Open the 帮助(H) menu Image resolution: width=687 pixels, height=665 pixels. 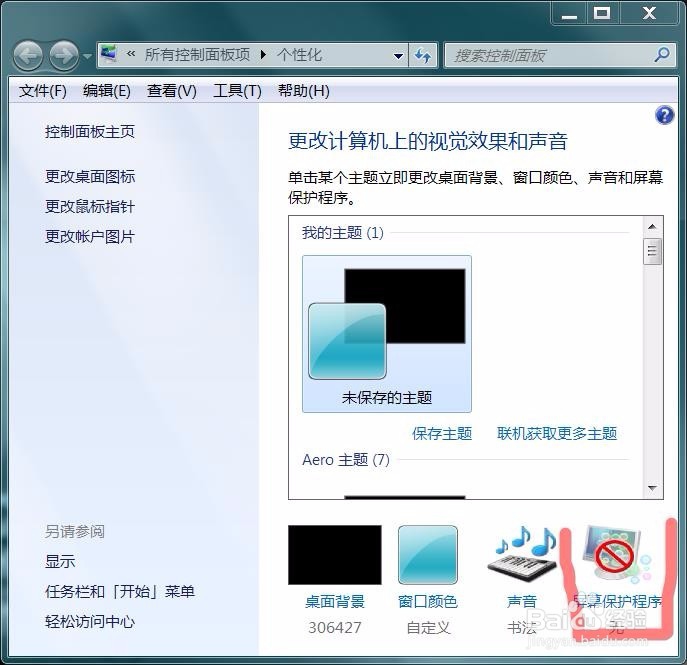pos(303,91)
